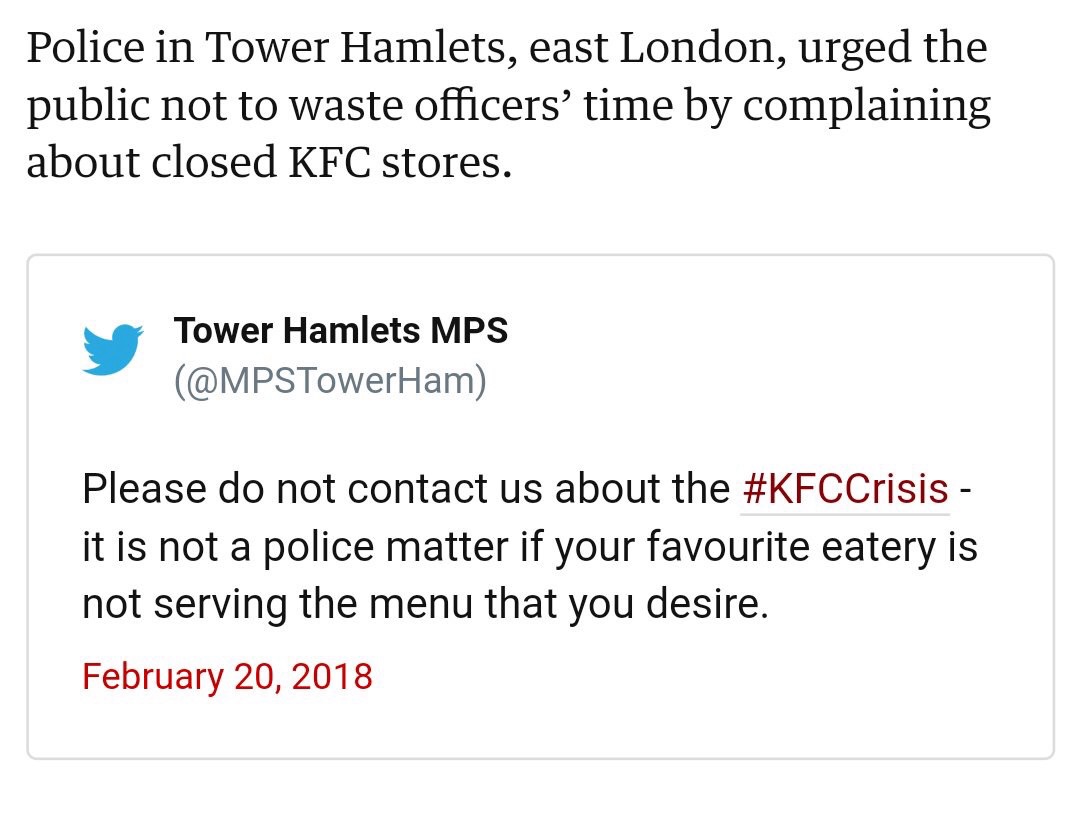Viewport: 1080px width, 820px height.
Task: Click the word 'officers’' in the article
Action: 493,105
